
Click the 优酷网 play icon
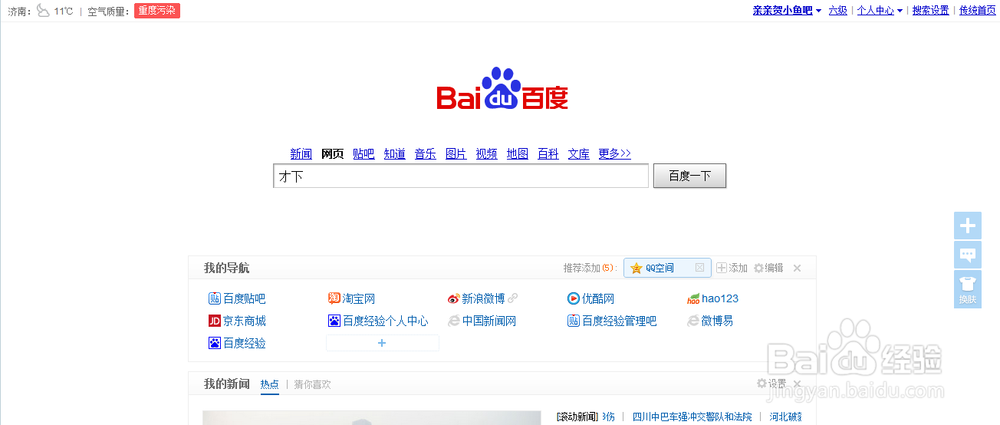573,298
